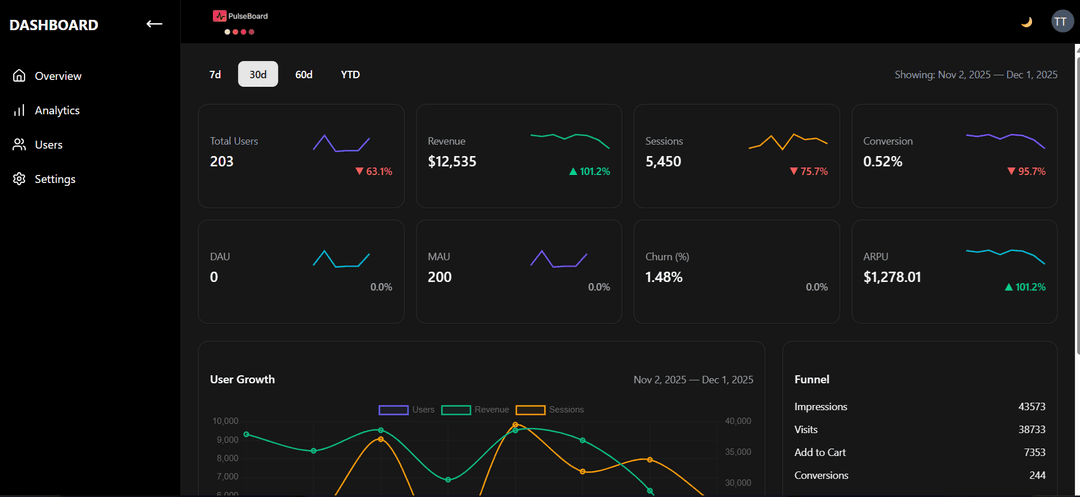Click the 75.7% decrease indicator
This screenshot has height=497, width=1080.
coord(809,171)
